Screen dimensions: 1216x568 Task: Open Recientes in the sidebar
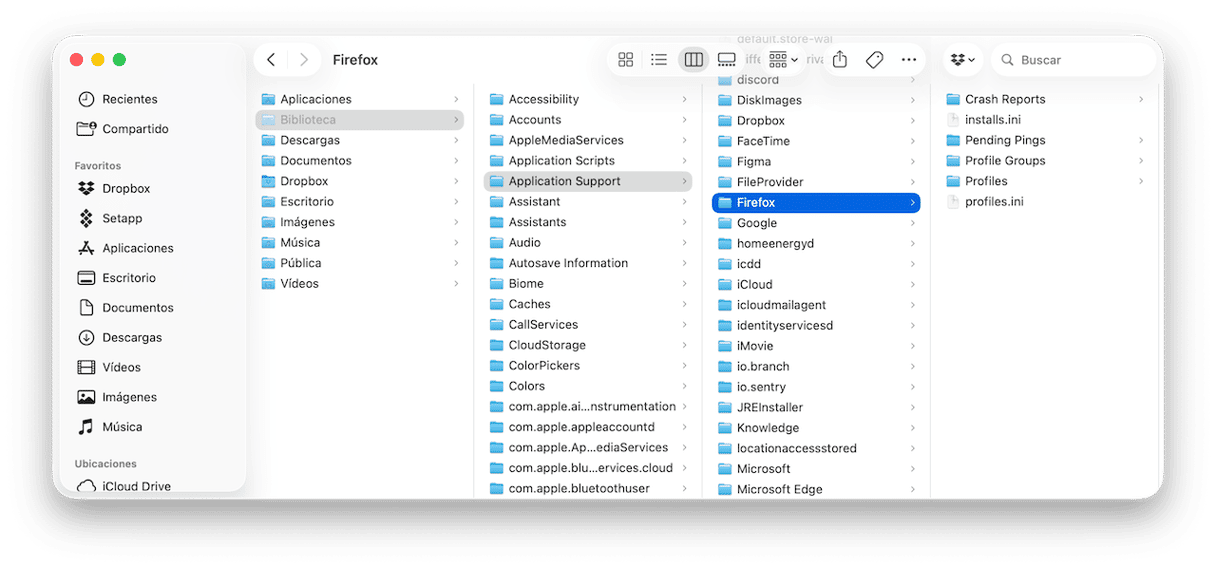tap(117, 99)
